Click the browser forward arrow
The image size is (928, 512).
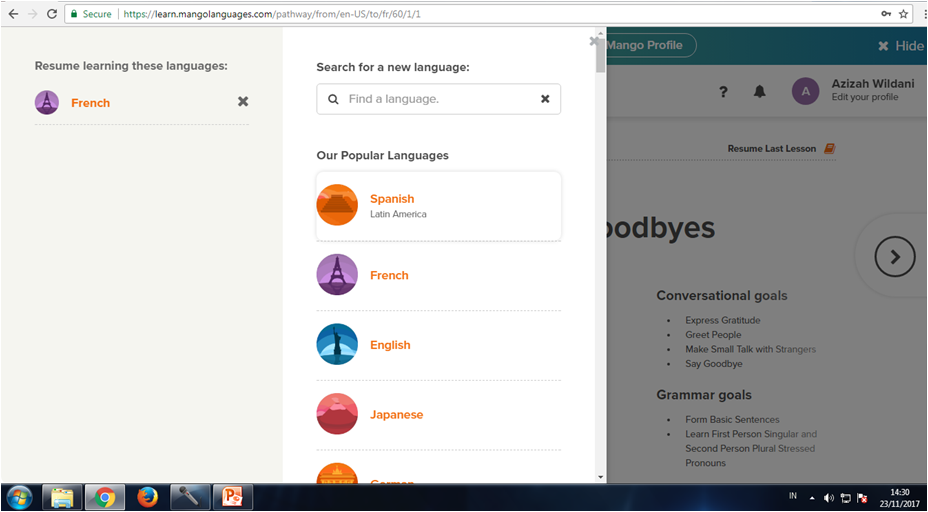(x=32, y=14)
